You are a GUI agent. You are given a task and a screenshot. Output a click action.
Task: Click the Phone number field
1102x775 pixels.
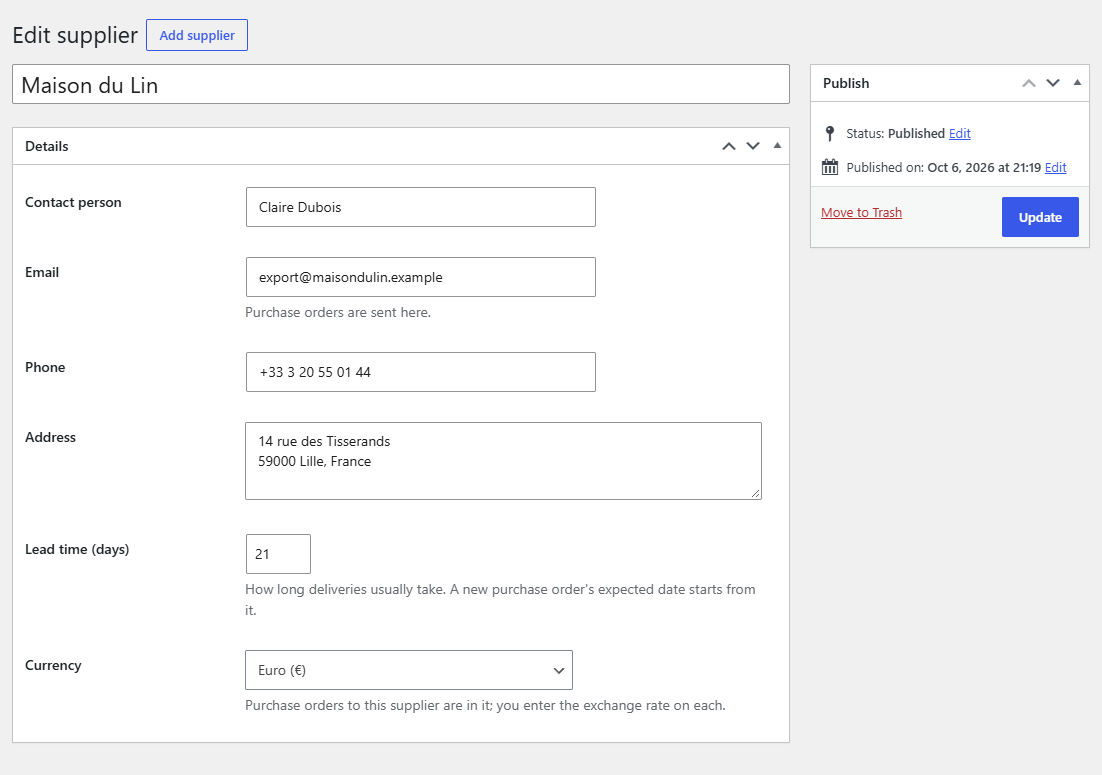[421, 372]
